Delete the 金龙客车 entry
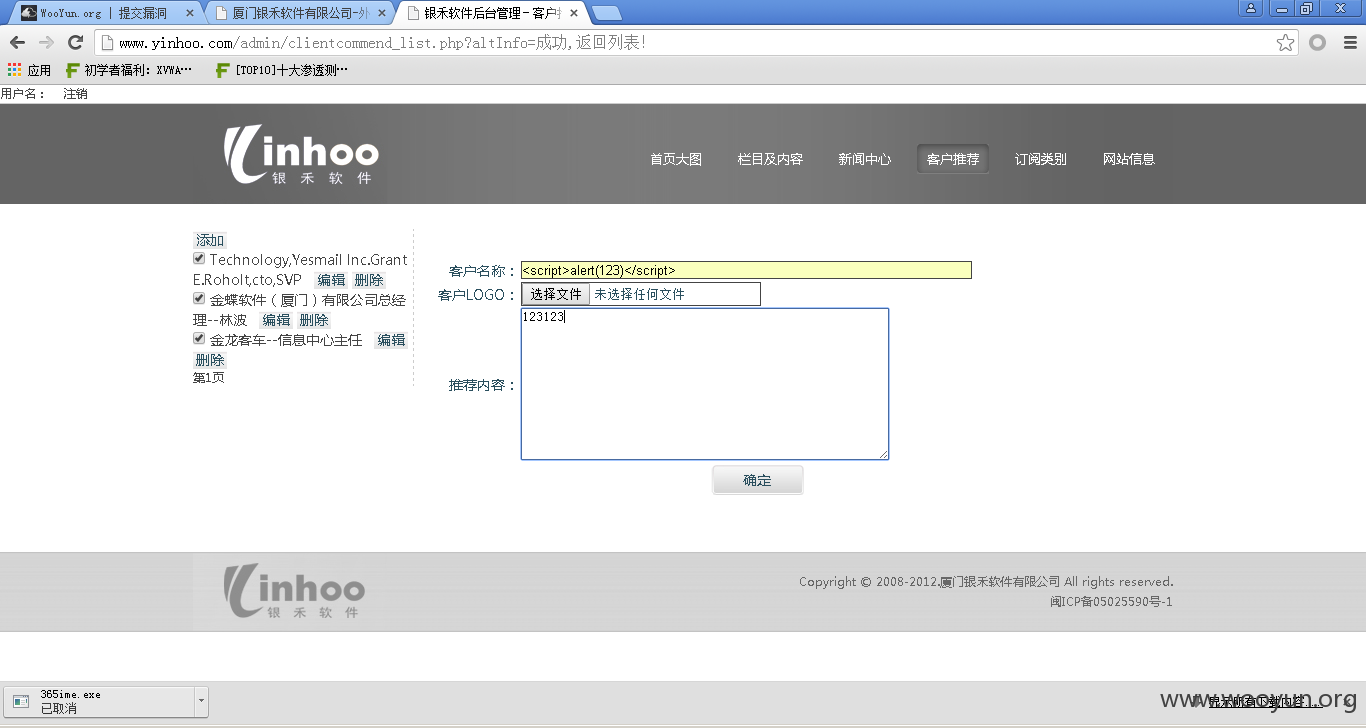The width and height of the screenshot is (1366, 728). tap(210, 360)
